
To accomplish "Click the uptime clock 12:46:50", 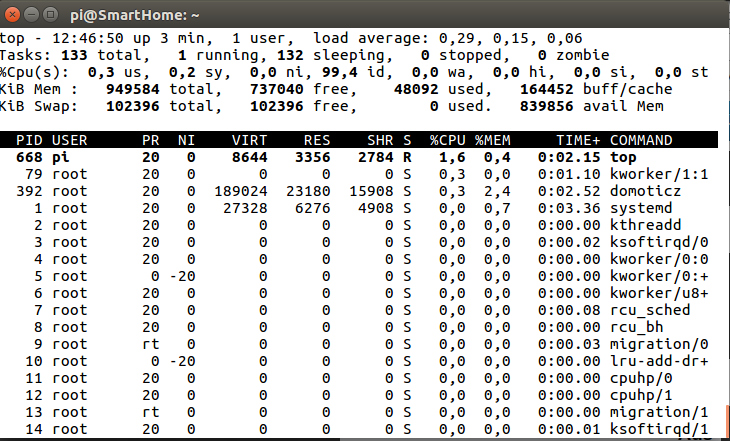I will click(x=88, y=38).
